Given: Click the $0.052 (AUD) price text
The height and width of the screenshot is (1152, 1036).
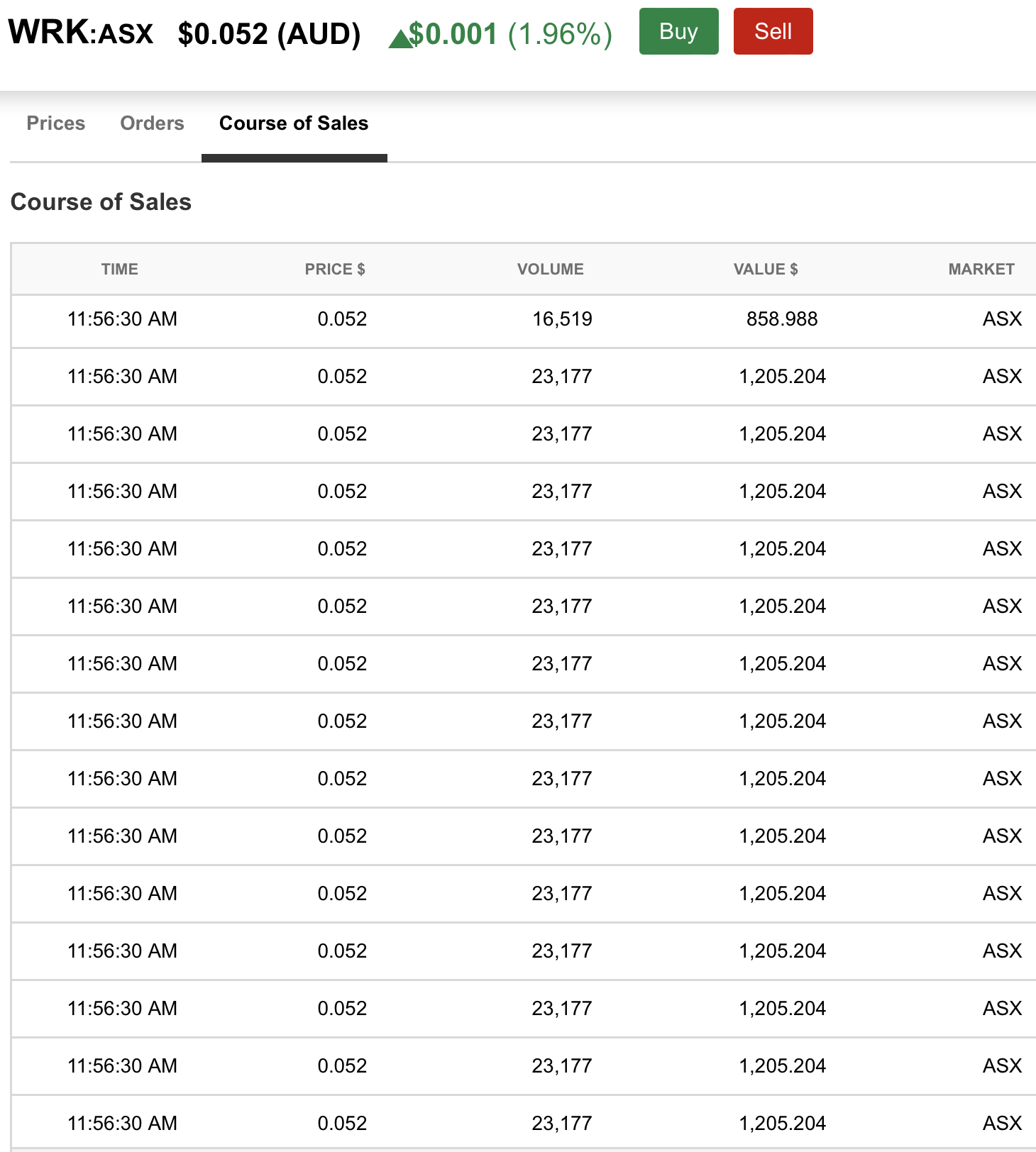Looking at the screenshot, I should pos(269,34).
